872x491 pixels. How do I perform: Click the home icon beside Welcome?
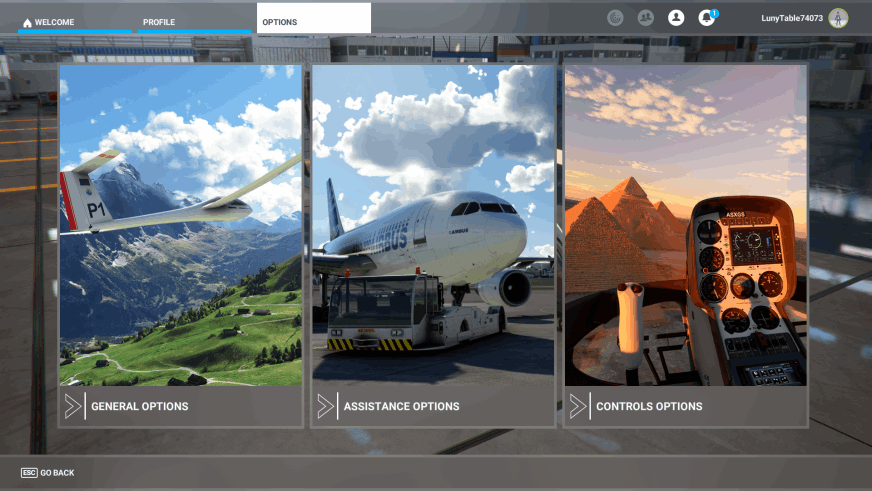point(27,22)
